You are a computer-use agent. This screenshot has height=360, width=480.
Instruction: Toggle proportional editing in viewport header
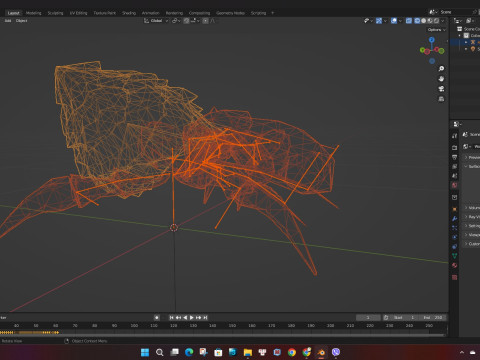(x=205, y=21)
